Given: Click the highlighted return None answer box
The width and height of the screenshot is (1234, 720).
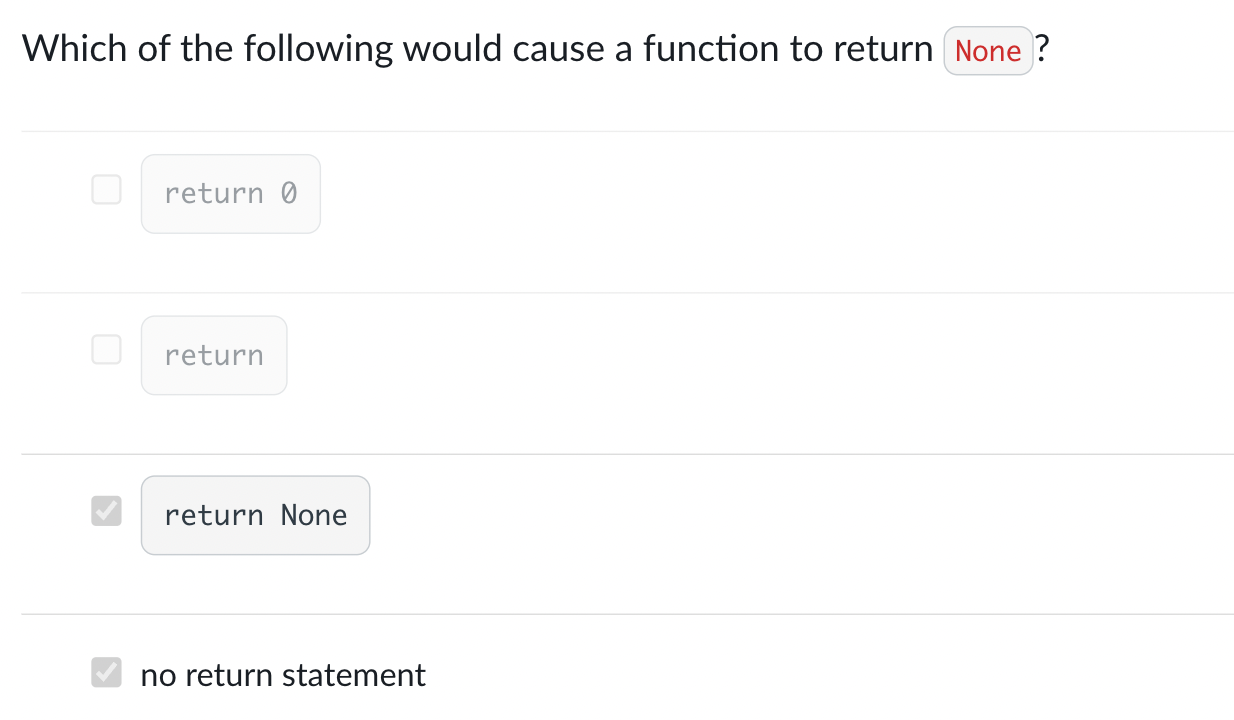Looking at the screenshot, I should [256, 515].
